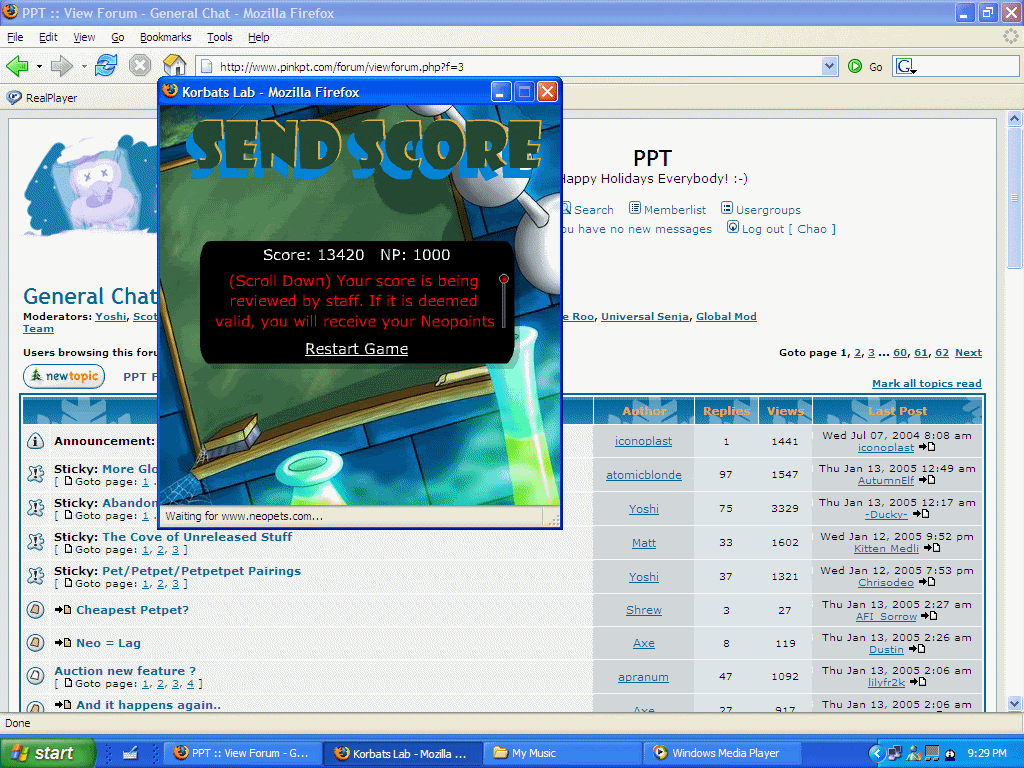Click the page scrollbar down arrow
Image resolution: width=1024 pixels, height=768 pixels.
point(1014,703)
